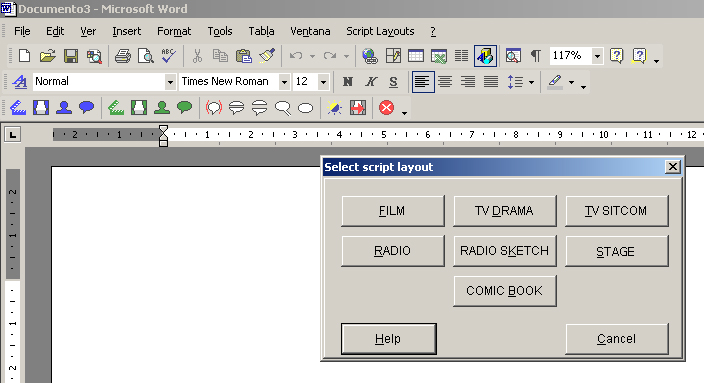This screenshot has width=704, height=383.
Task: Center align the text
Action: click(x=445, y=82)
